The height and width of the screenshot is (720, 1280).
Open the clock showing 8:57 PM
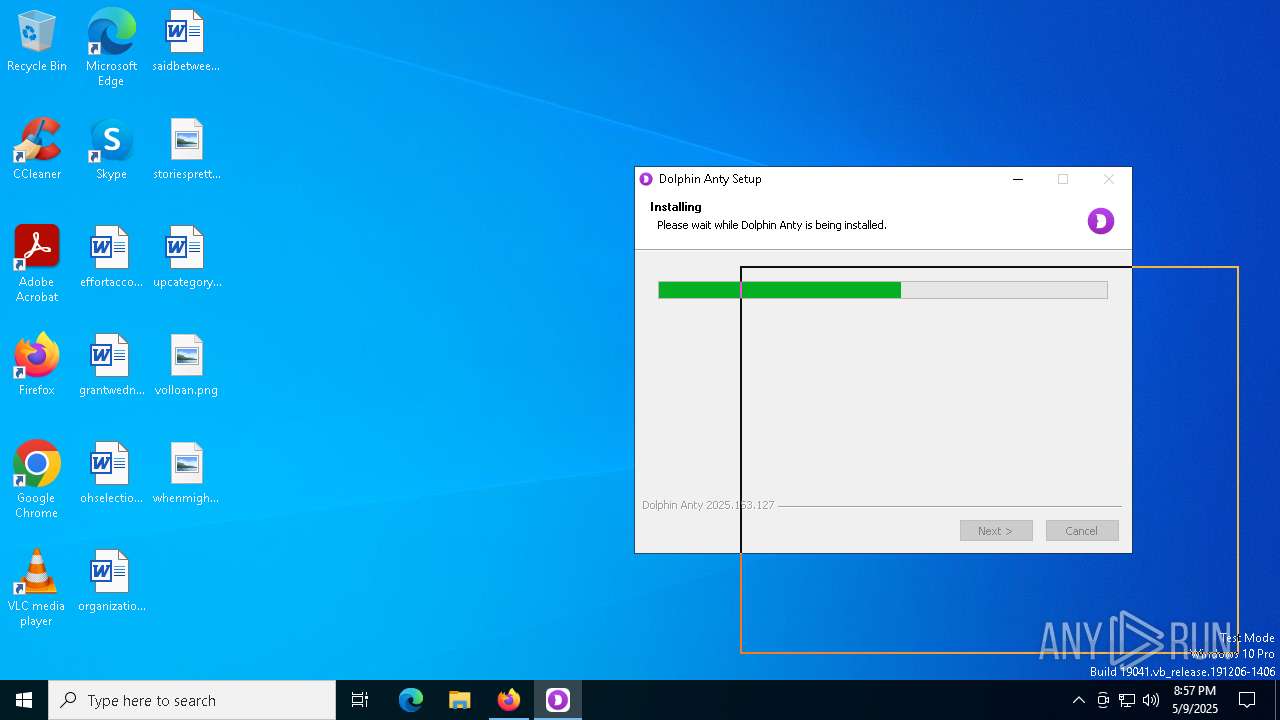tap(1195, 700)
